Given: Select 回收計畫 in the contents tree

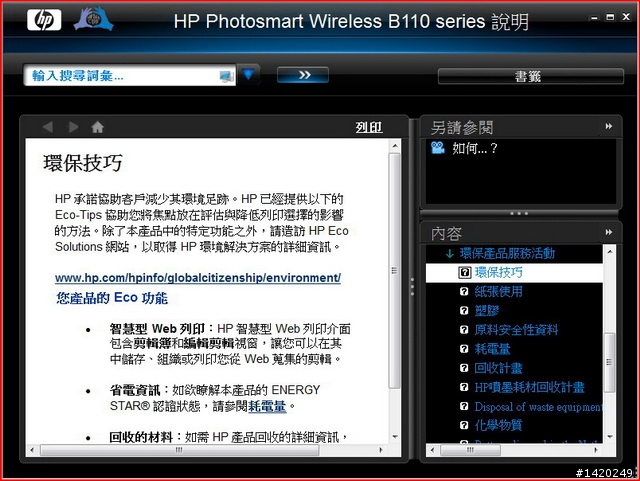Looking at the screenshot, I should click(x=498, y=368).
